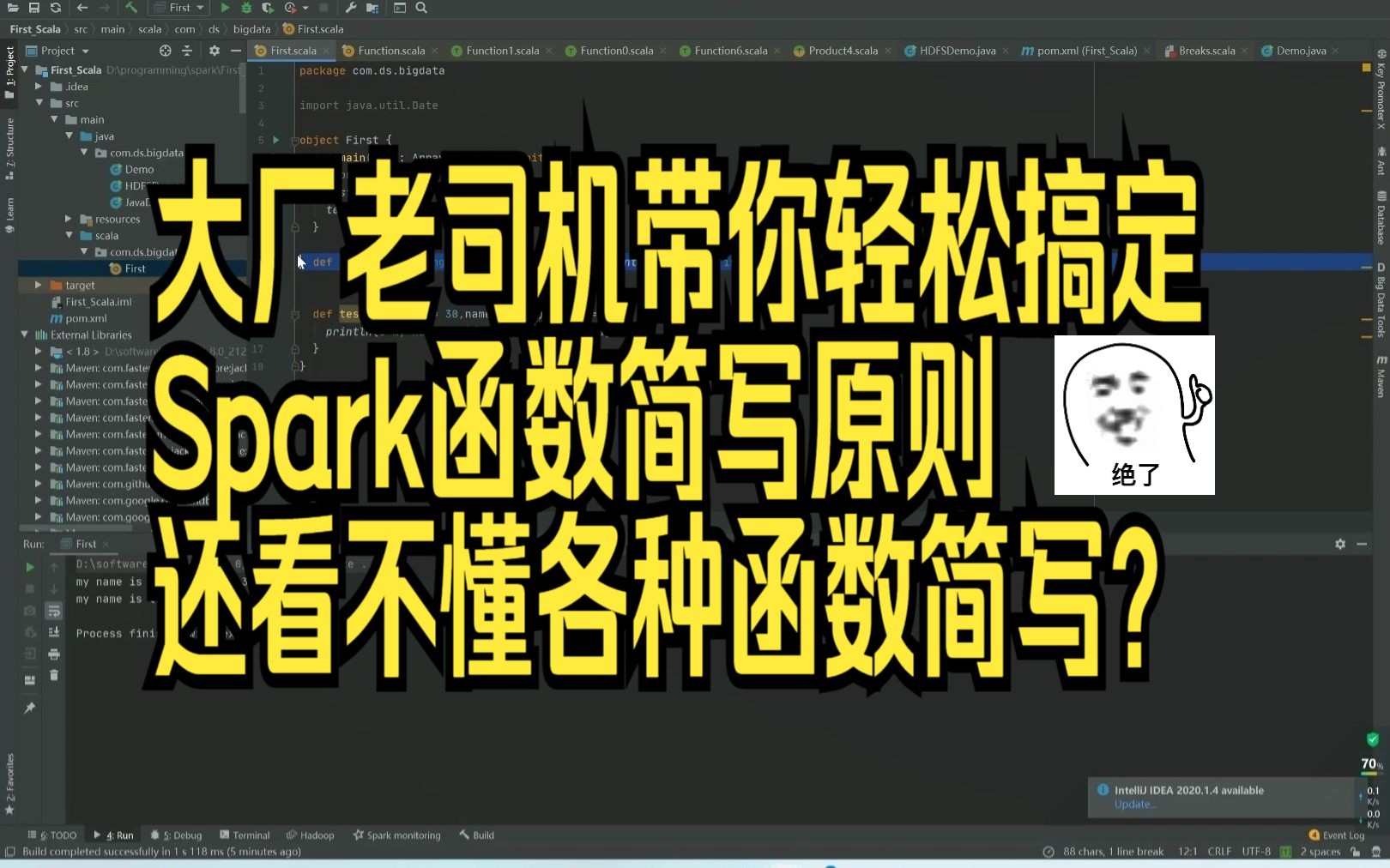Click the Open file toolbar icon
This screenshot has width=1390, height=868.
13,8
